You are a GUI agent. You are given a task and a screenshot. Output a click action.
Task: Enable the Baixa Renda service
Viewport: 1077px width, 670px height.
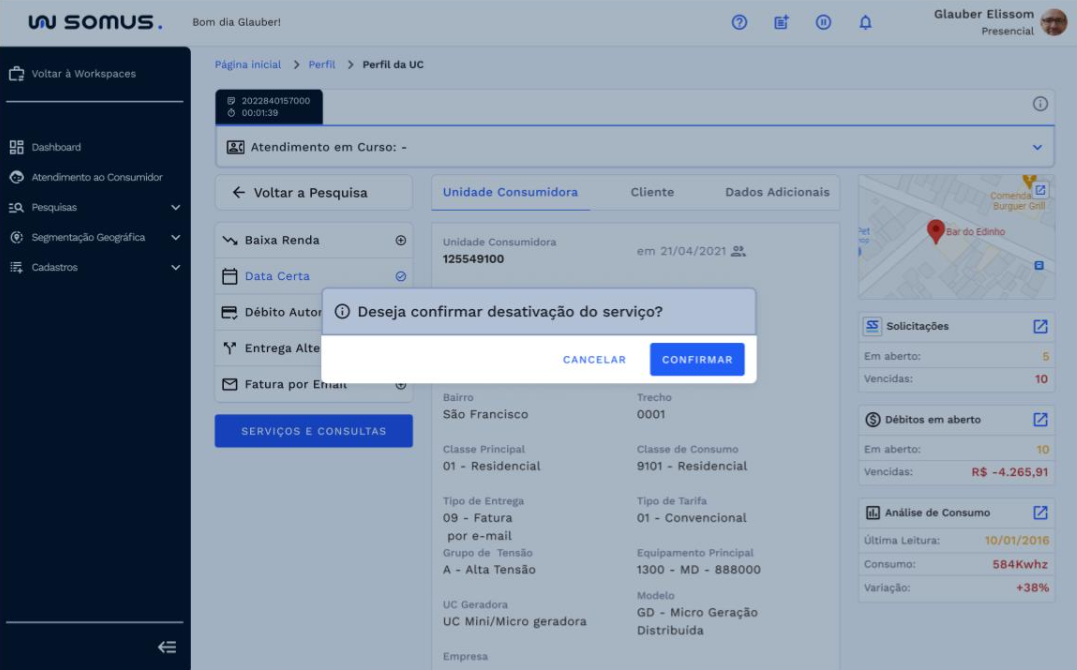coord(401,241)
